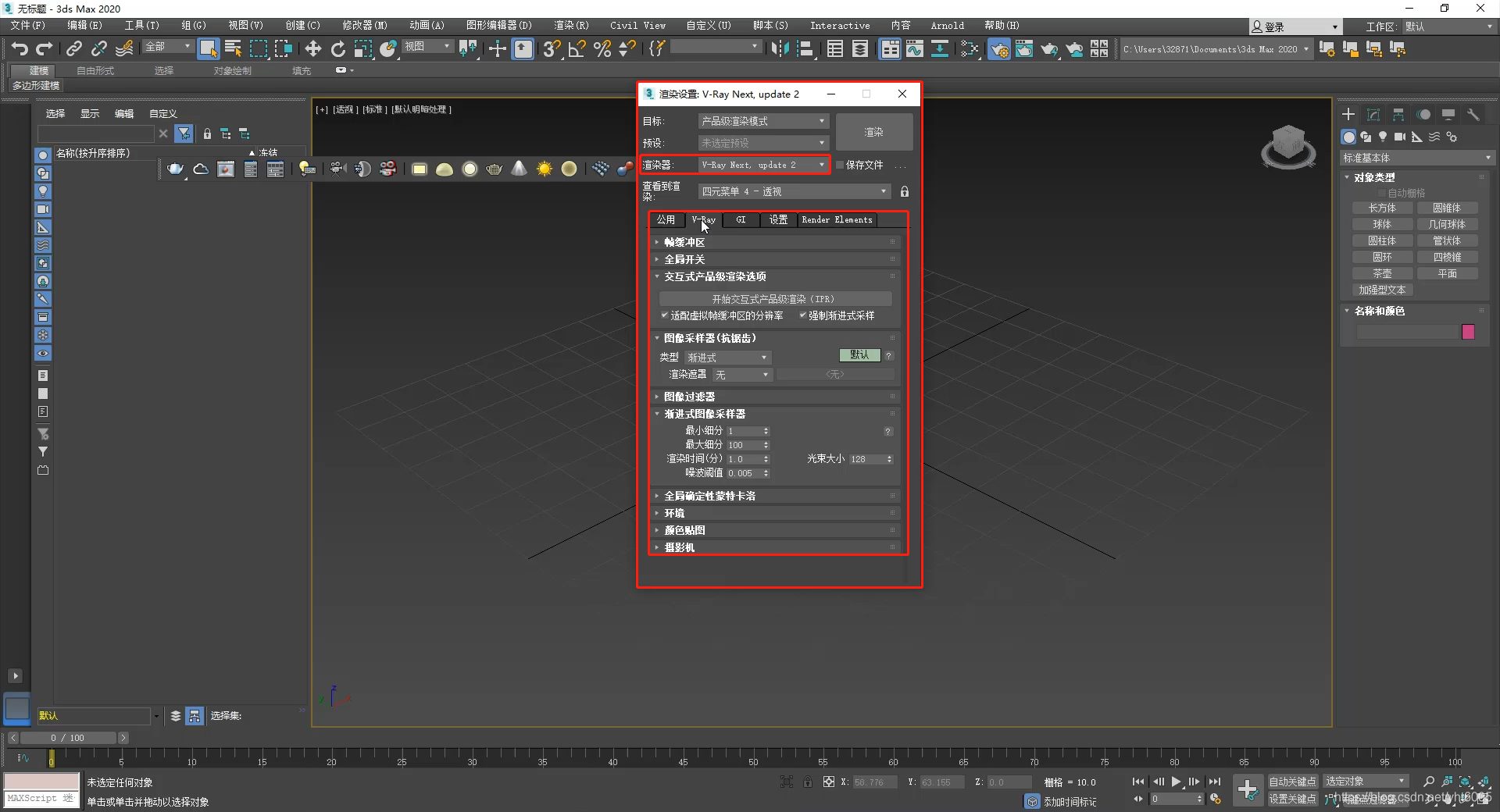The width and height of the screenshot is (1500, 812).
Task: Open the 标准基本体 primitive type dropdown
Action: 1416,158
